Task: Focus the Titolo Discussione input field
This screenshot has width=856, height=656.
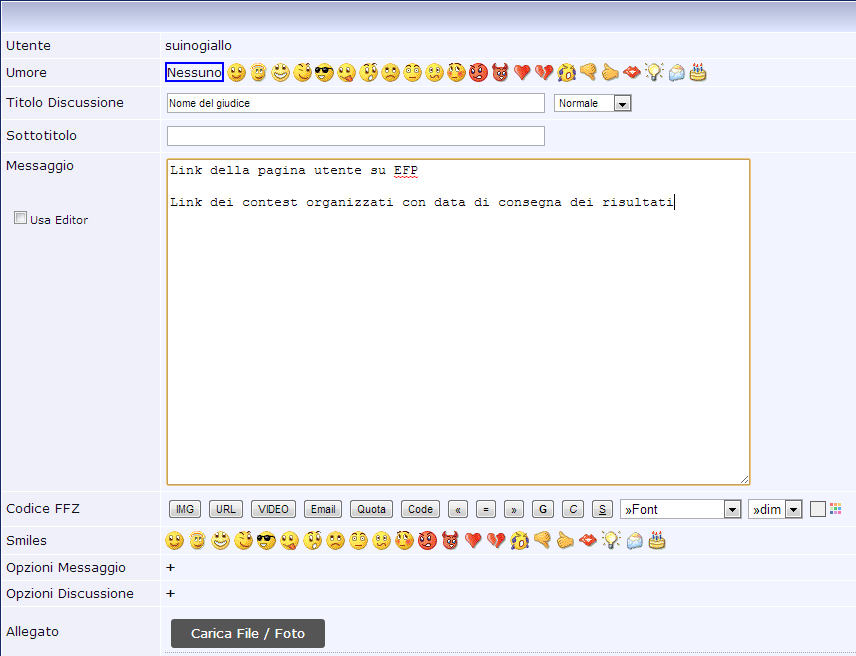Action: (356, 103)
